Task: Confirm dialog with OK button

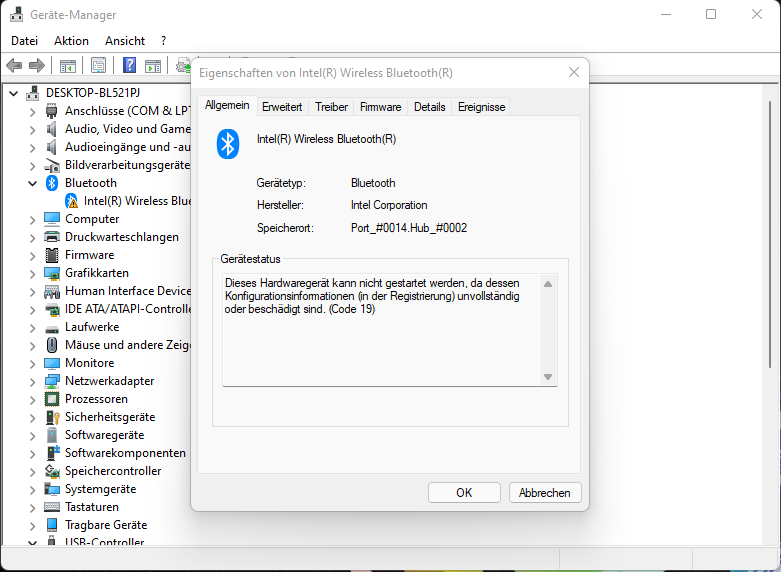Action: pyautogui.click(x=464, y=493)
